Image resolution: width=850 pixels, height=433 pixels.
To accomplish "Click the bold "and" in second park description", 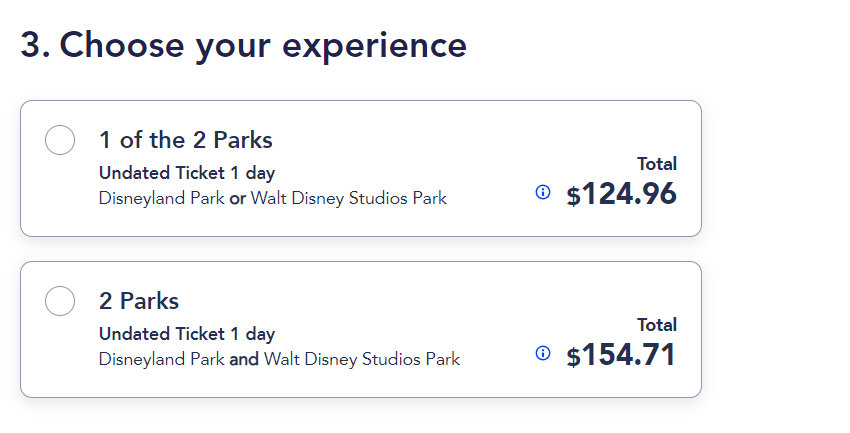I will point(244,359).
